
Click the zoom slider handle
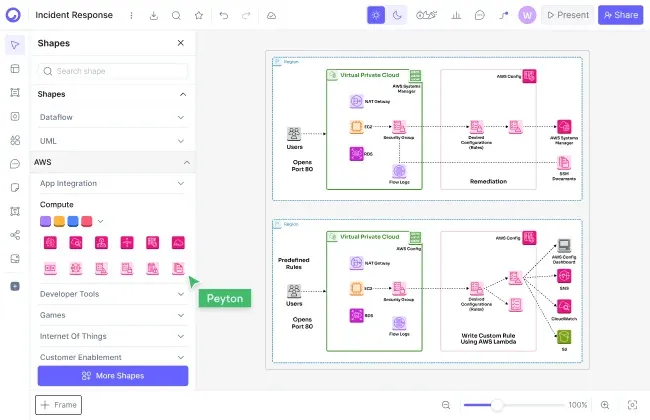click(497, 405)
